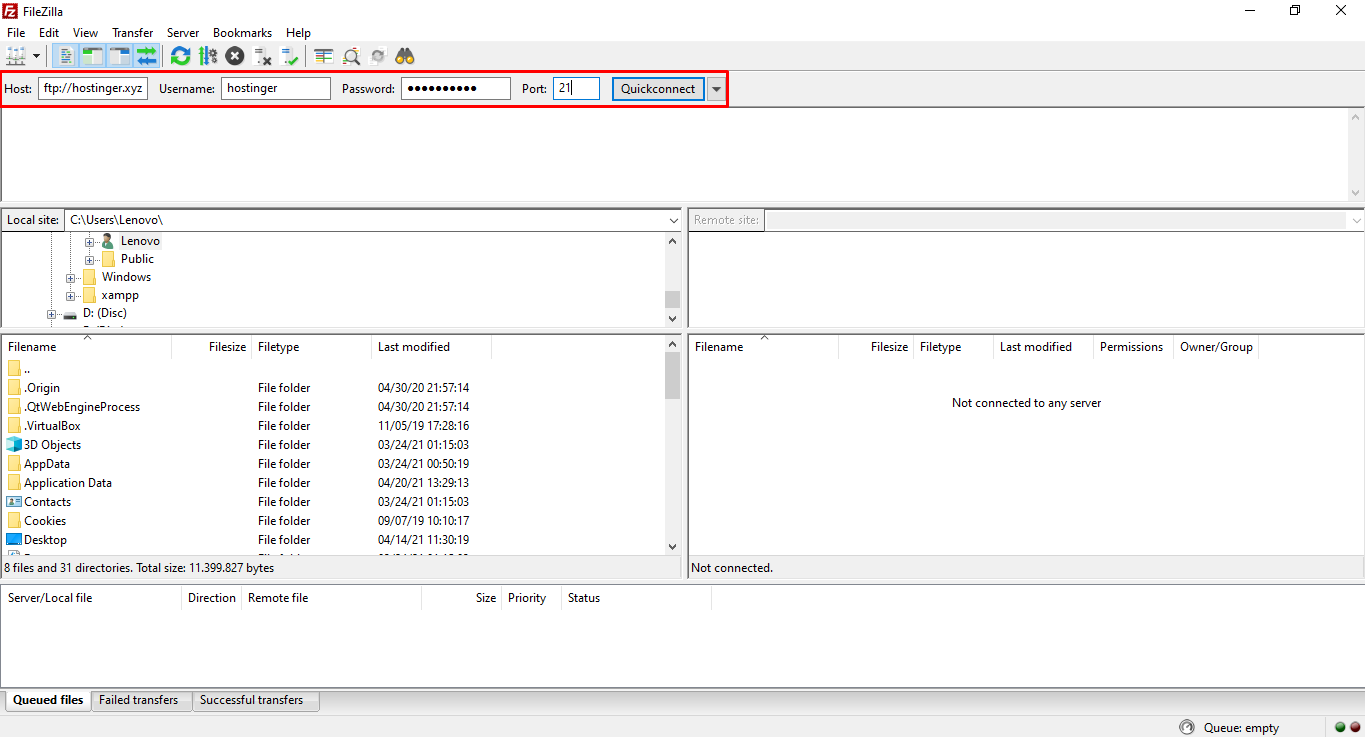
Task: Cancel the current operation
Action: [234, 55]
